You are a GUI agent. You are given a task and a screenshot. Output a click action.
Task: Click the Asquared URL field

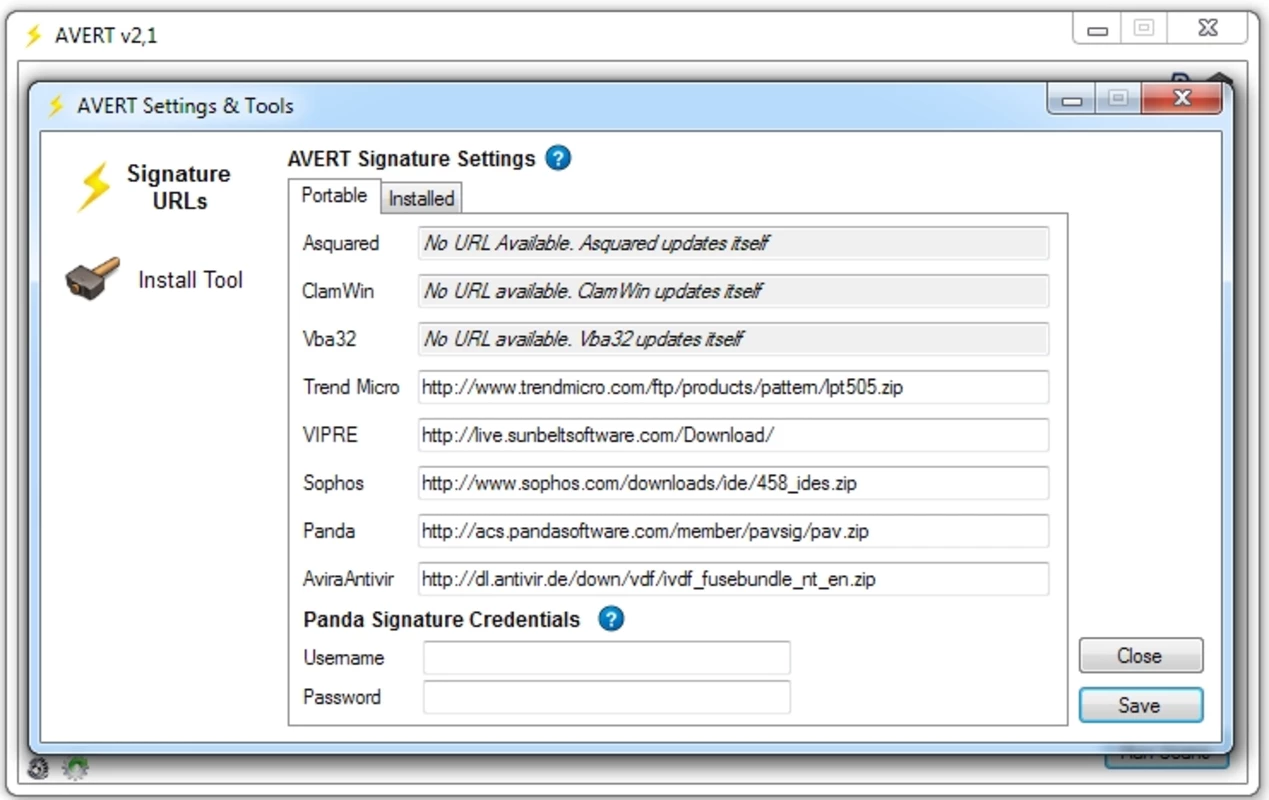pos(733,243)
